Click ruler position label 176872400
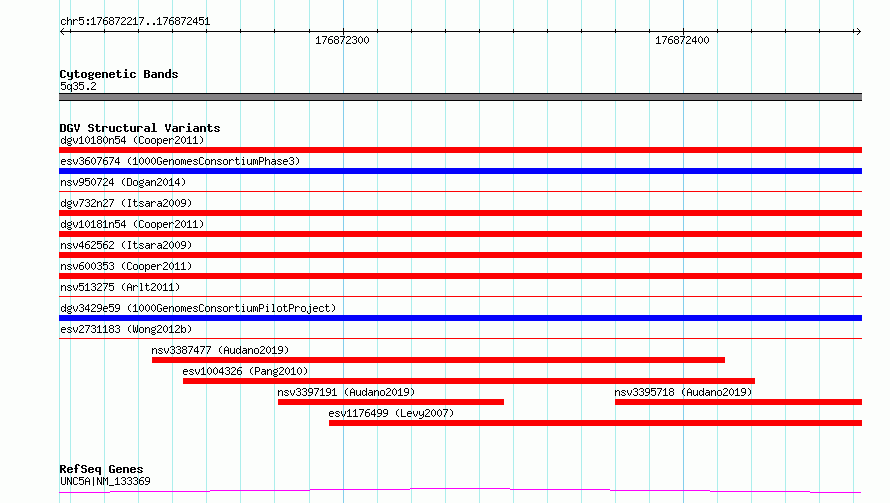 point(682,40)
